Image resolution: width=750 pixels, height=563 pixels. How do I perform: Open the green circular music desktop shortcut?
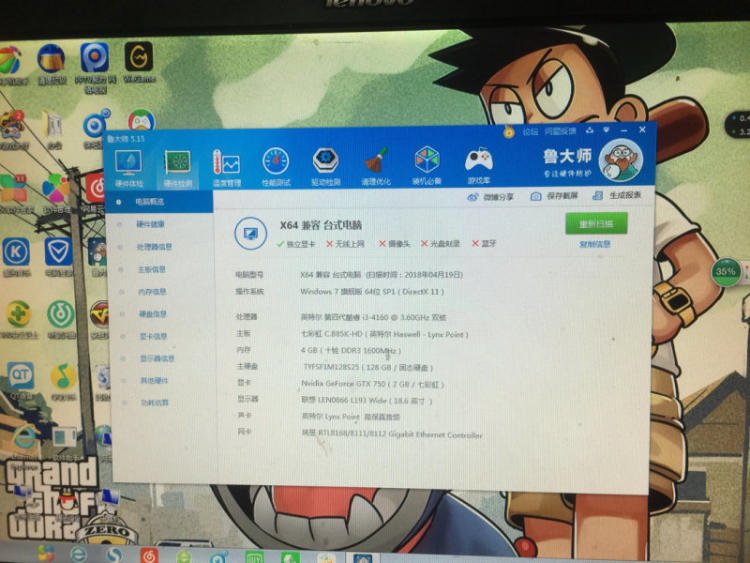[61, 320]
